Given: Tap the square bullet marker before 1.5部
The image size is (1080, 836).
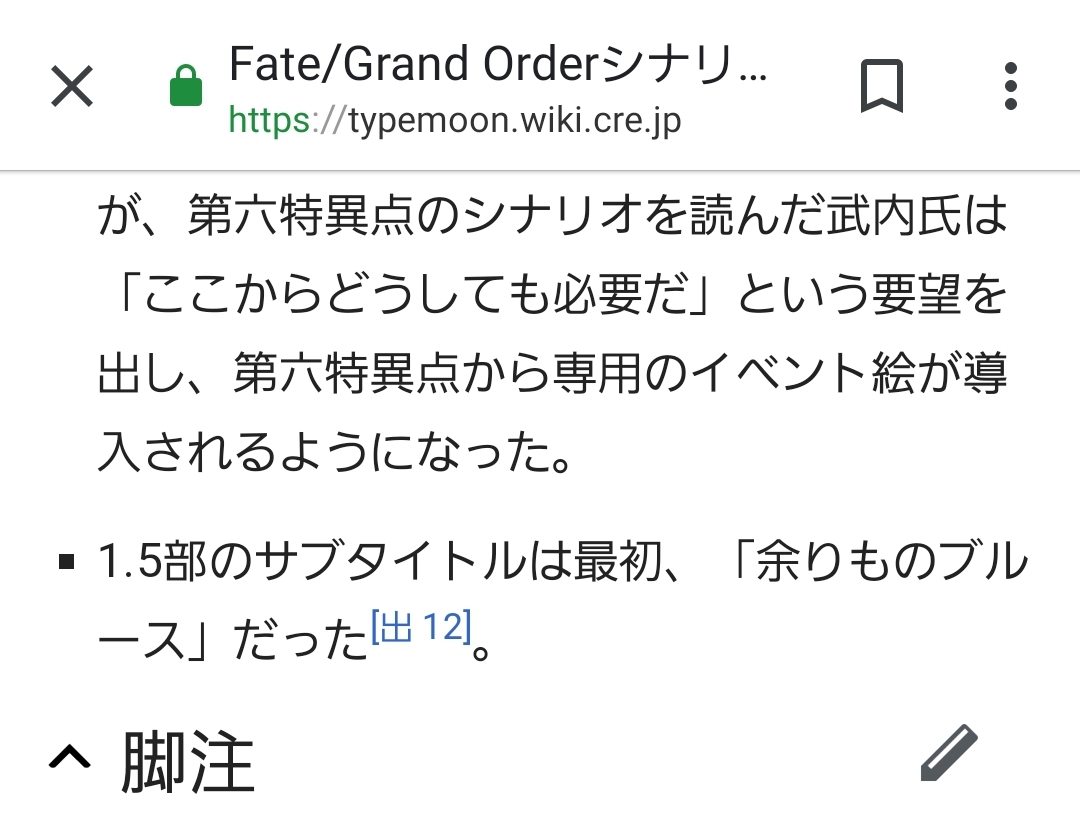Looking at the screenshot, I should (67, 563).
